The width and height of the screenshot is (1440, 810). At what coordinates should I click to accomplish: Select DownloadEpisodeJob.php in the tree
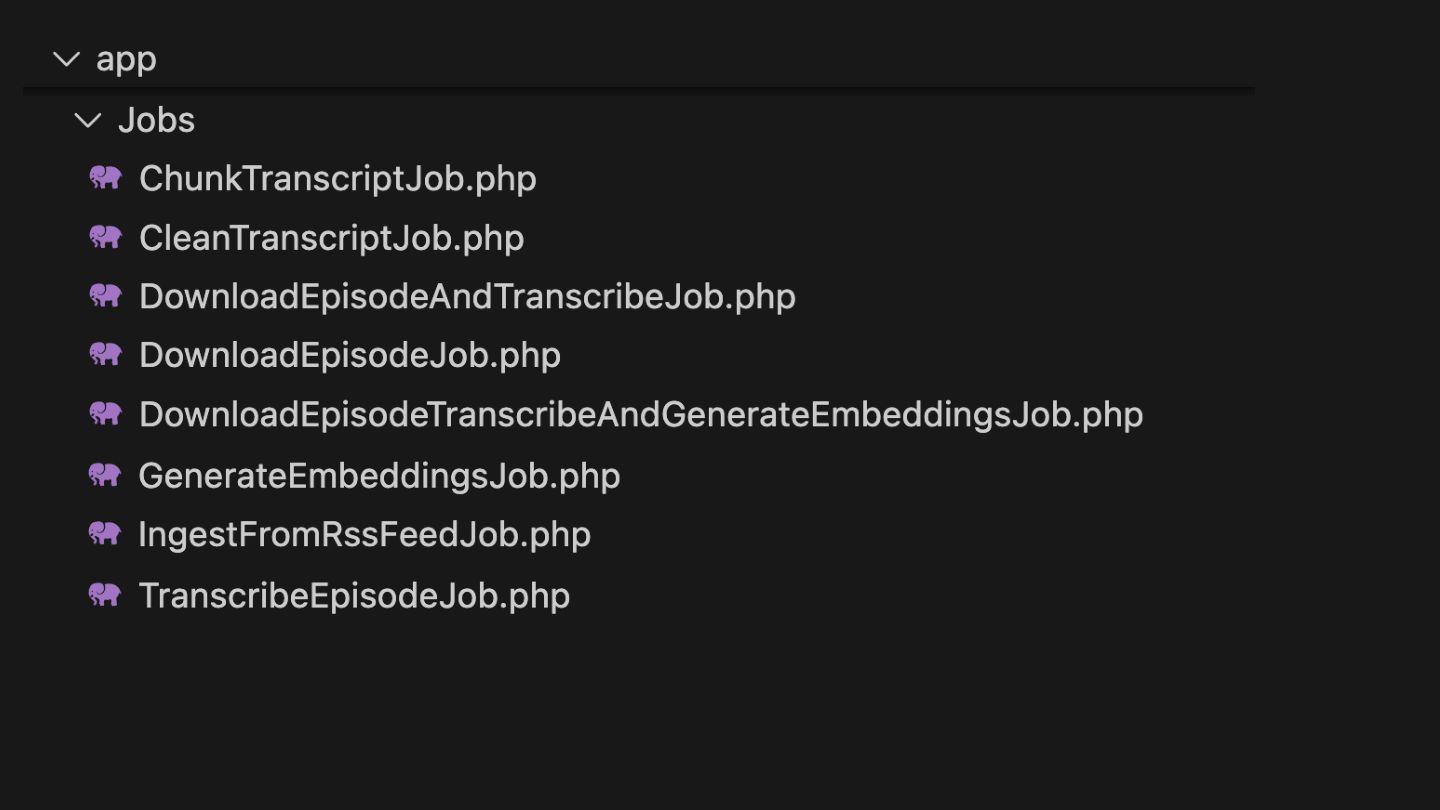349,355
